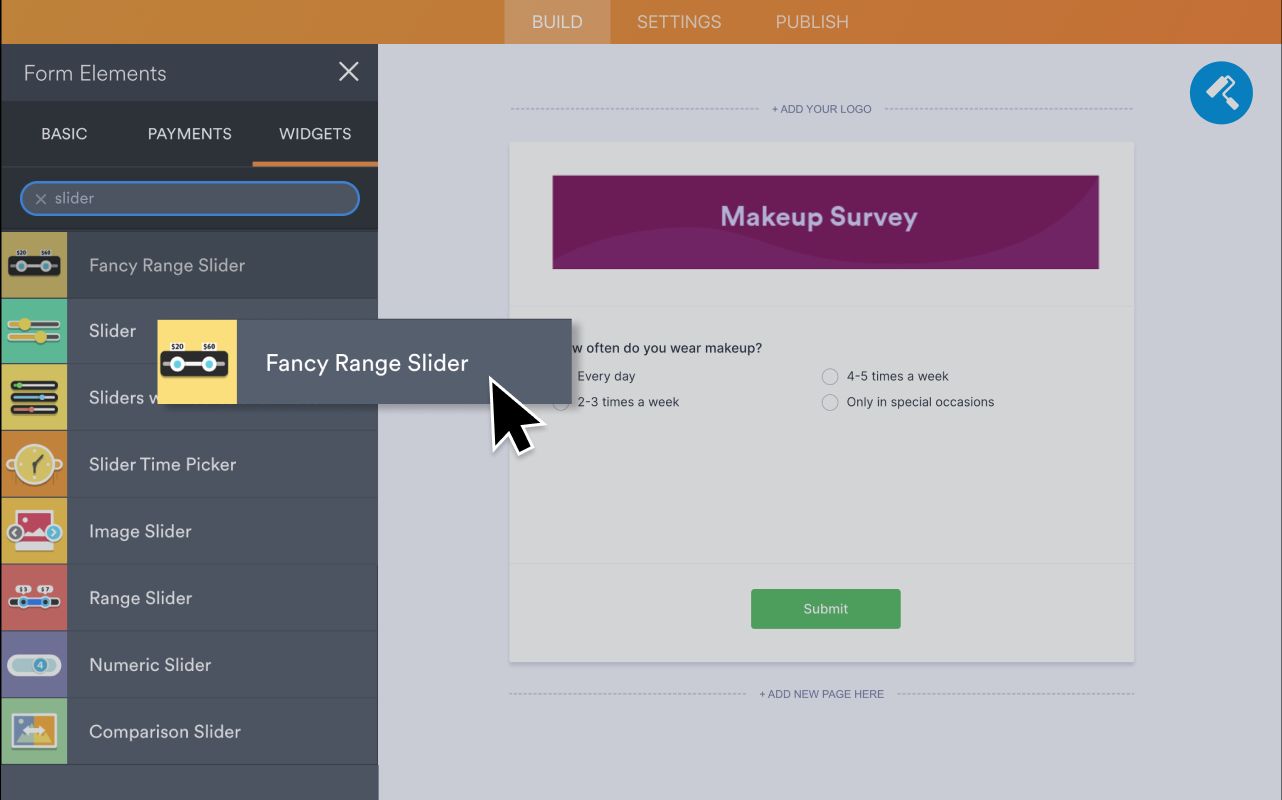Select the Fancy Range Slider widget icon
The image size is (1282, 800).
pyautogui.click(x=34, y=264)
